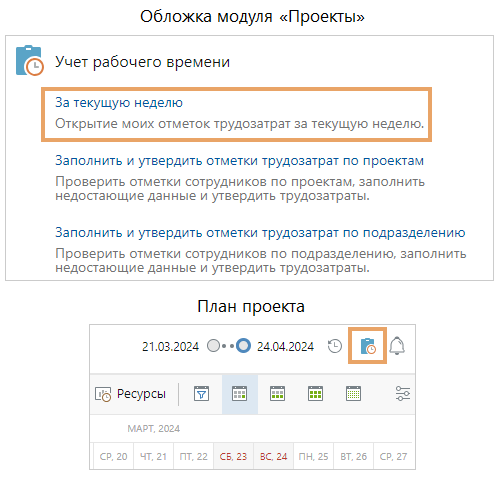502x479 pixels.
Task: Switch to the third calendar scale icon
Action: tap(315, 394)
